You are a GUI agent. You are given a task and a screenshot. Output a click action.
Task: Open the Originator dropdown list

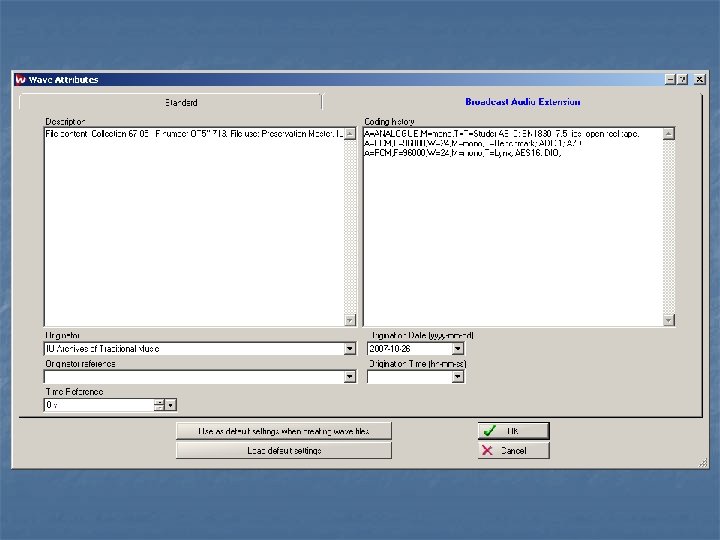coord(350,349)
